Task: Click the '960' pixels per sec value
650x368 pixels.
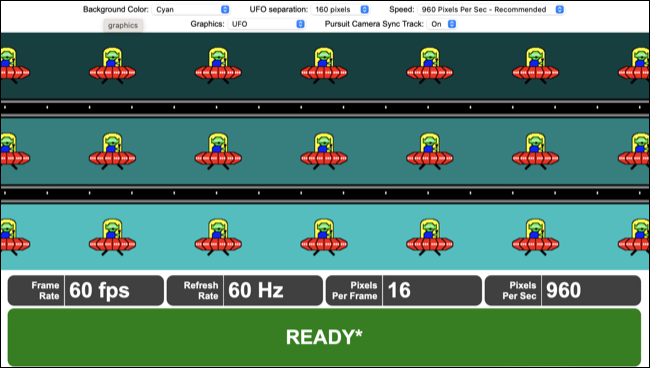Action: pos(563,290)
